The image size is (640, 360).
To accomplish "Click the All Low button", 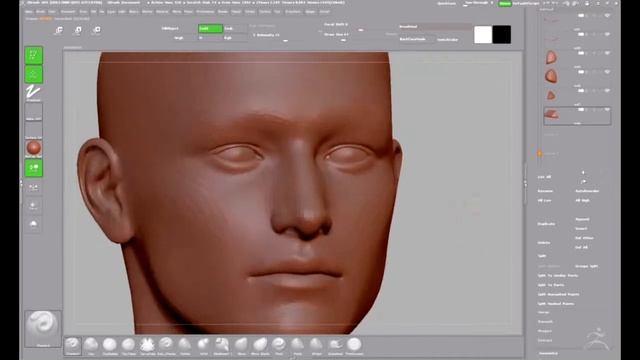I will [x=544, y=200].
